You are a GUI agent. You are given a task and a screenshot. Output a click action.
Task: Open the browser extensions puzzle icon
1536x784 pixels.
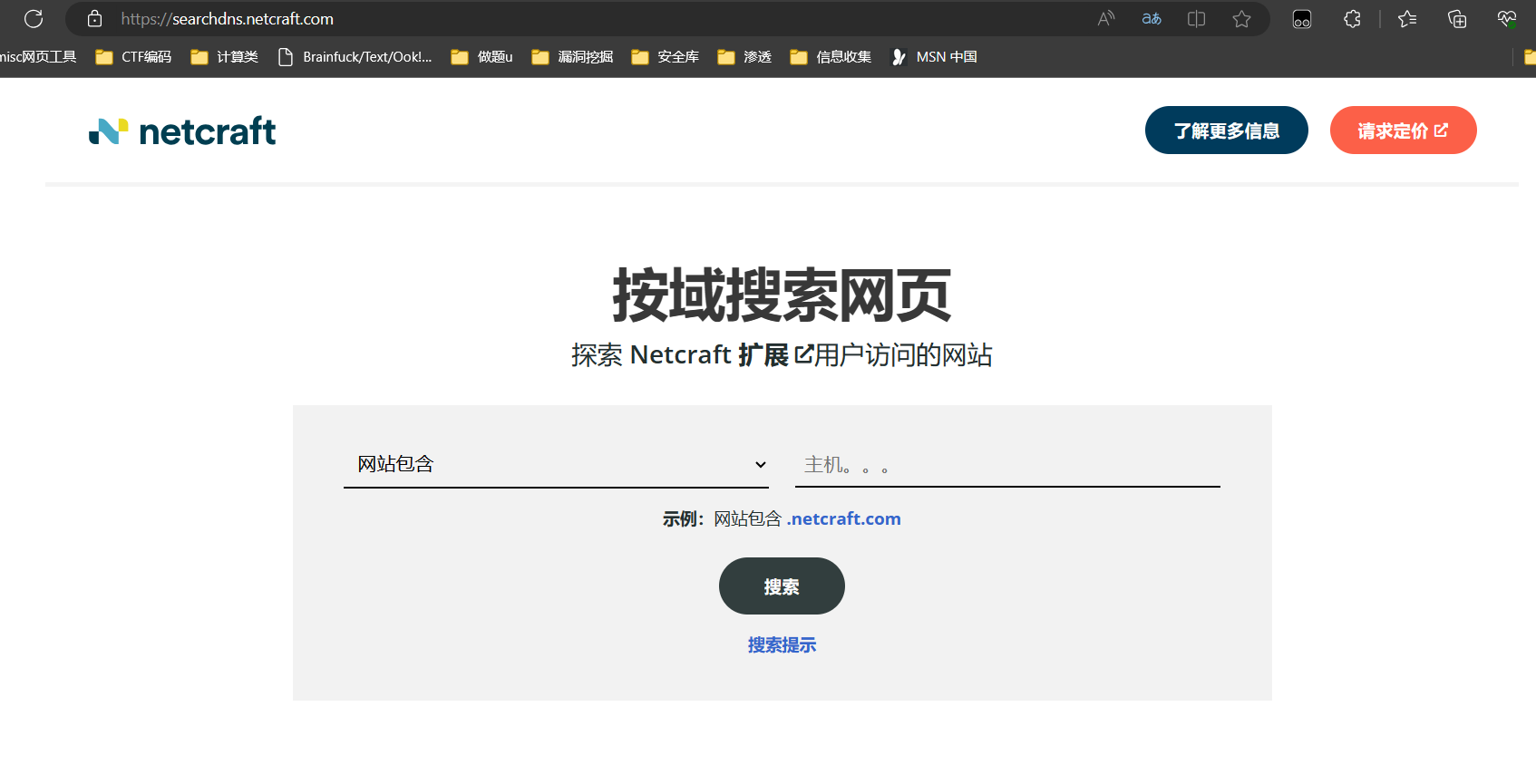(1352, 19)
